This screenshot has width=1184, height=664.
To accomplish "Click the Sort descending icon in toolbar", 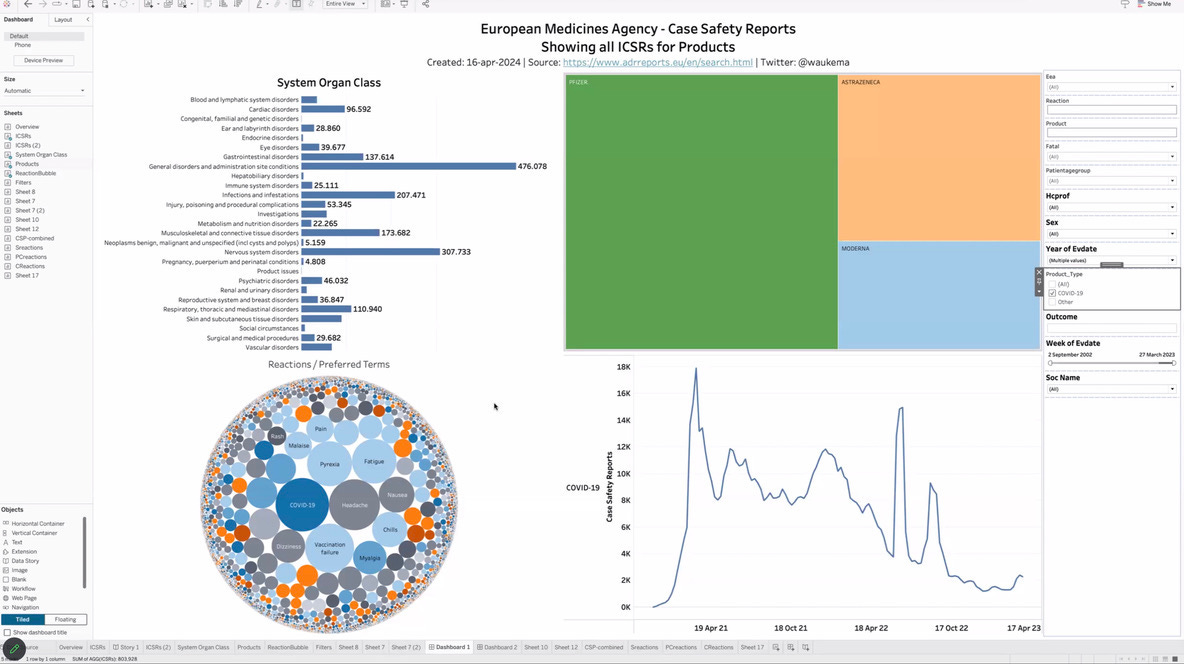I will [238, 4].
